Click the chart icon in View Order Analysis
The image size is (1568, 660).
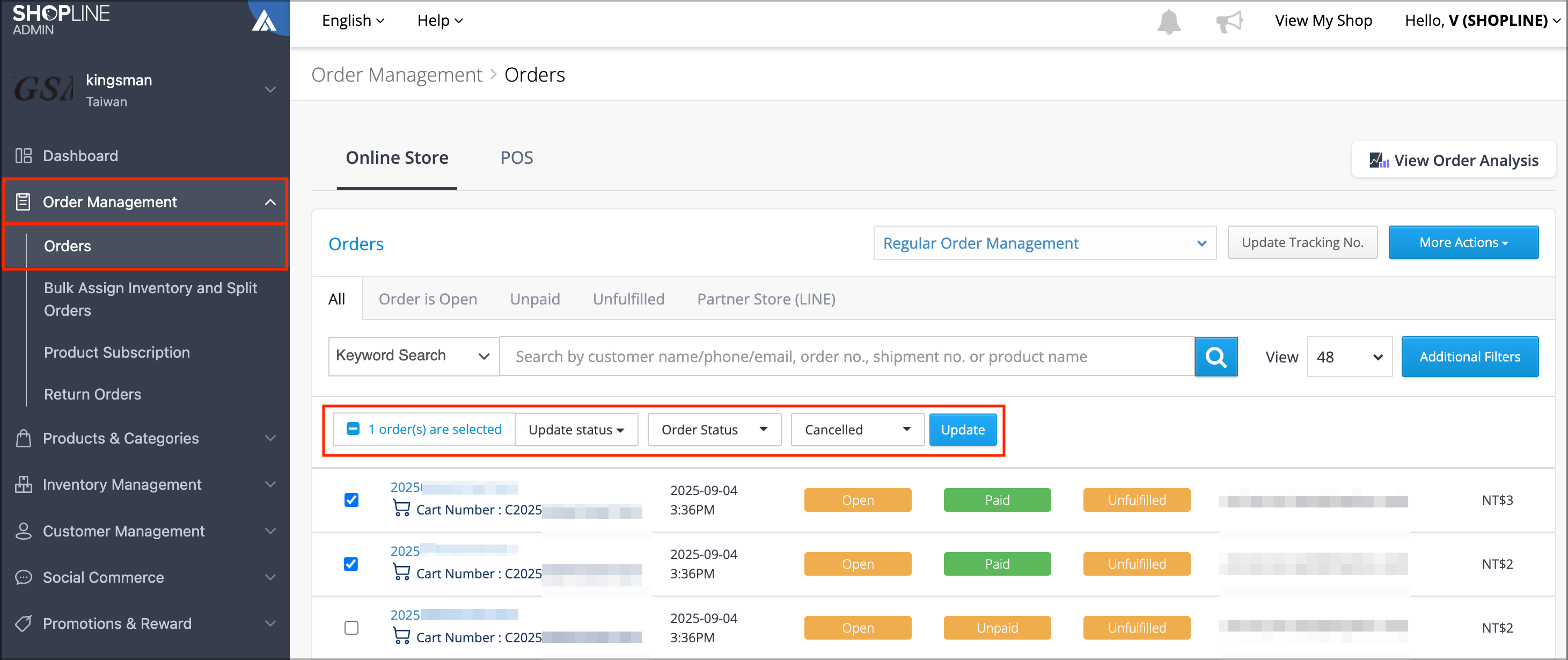(1379, 160)
